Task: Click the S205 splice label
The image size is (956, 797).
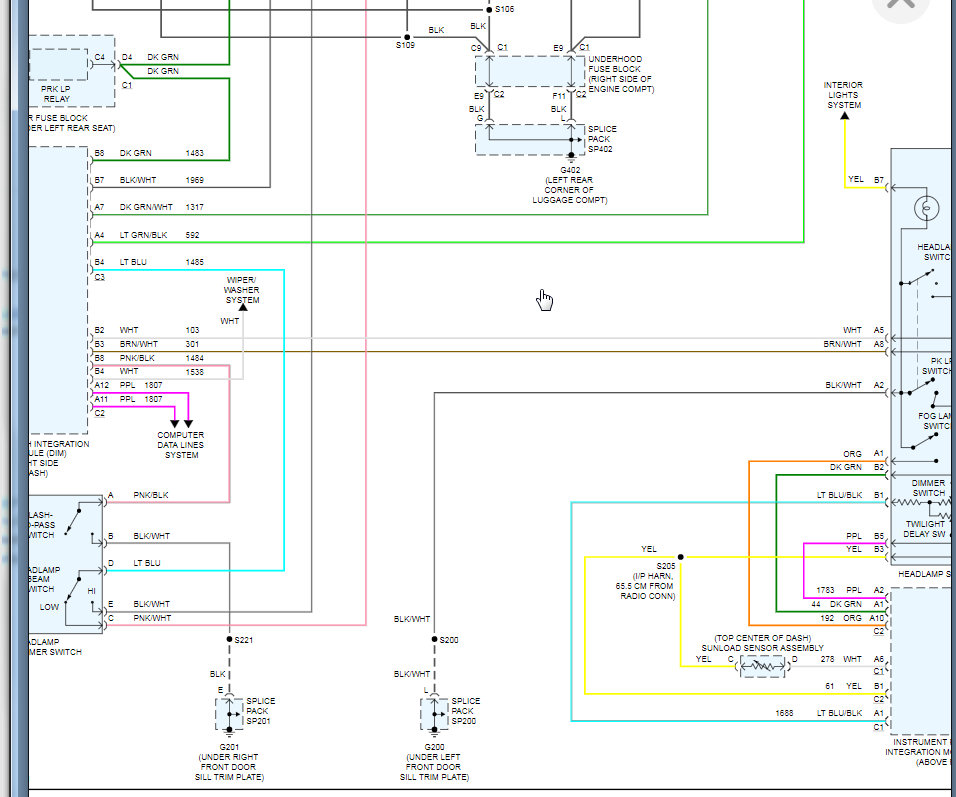Action: tap(666, 566)
